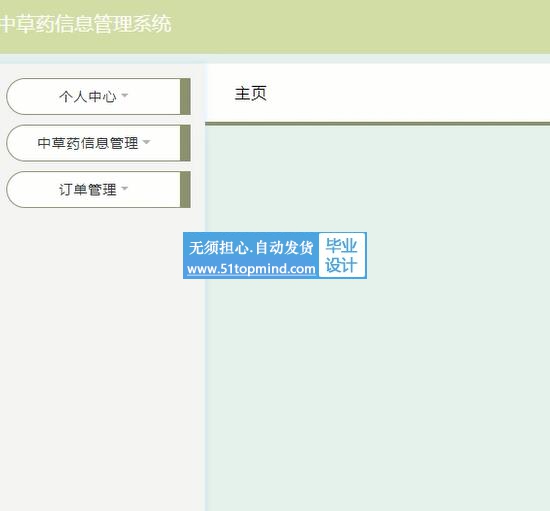Image resolution: width=550 pixels, height=511 pixels.
Task: Expand the arrow beside 中草药信息管理
Action: coord(147,142)
